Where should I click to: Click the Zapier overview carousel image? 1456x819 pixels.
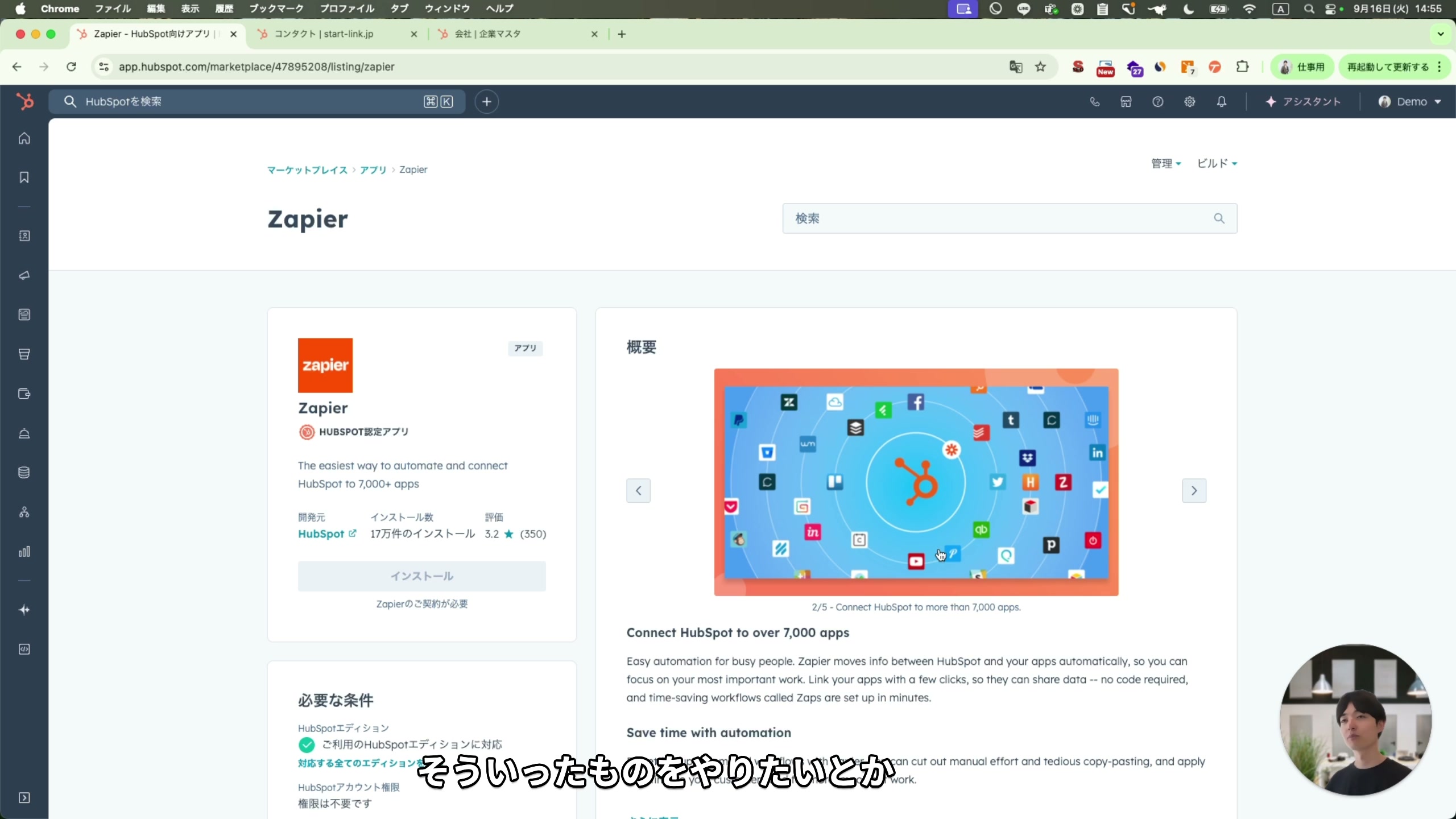click(x=916, y=482)
